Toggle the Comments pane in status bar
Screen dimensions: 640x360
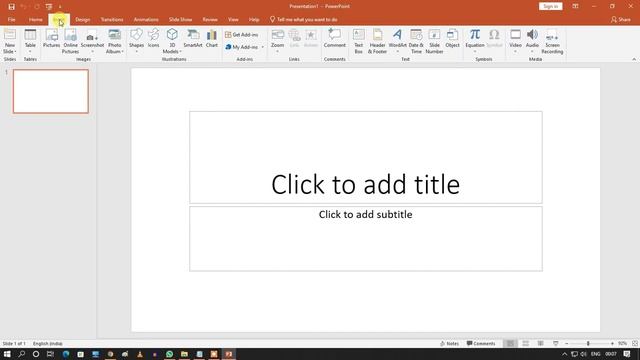481,344
